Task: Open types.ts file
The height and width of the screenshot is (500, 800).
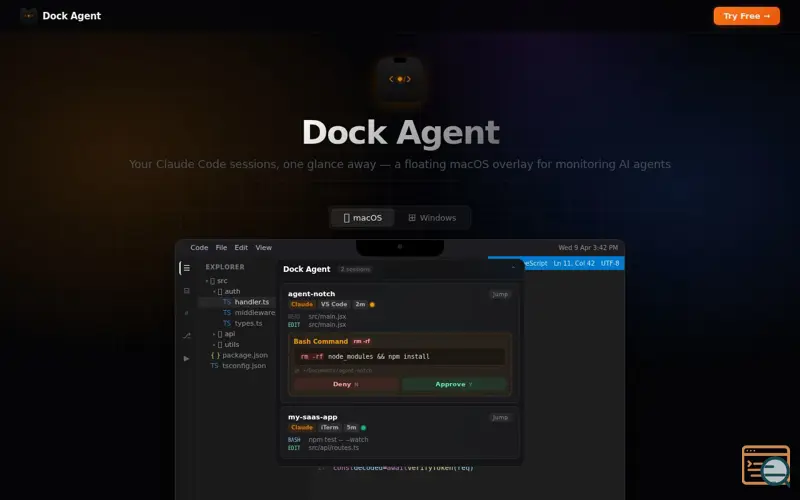Action: [x=242, y=323]
